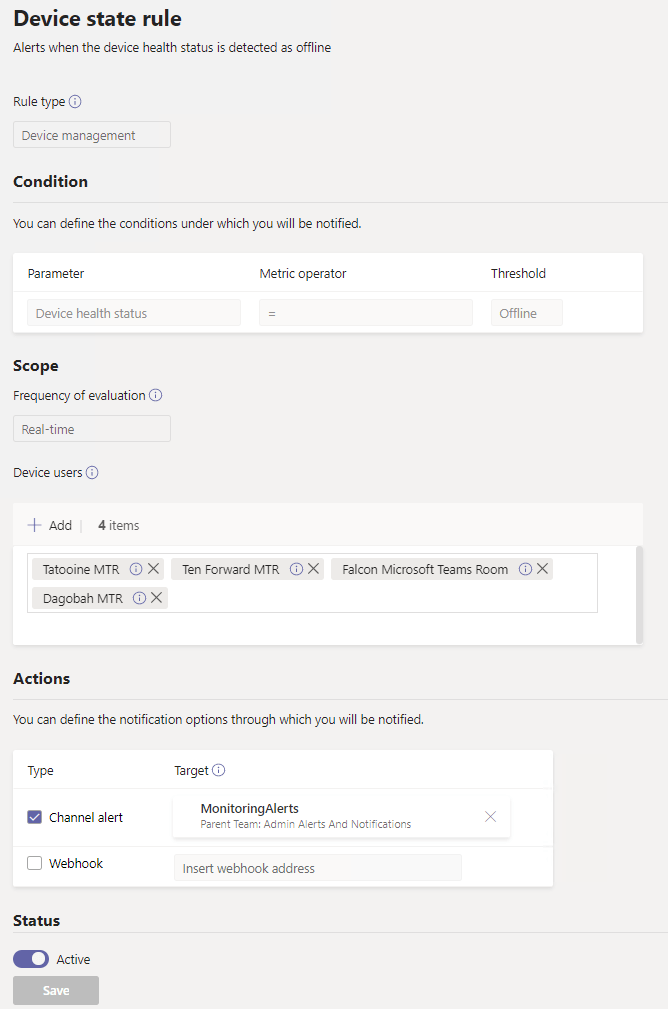
Task: Click the Device users info icon
Action: click(92, 473)
